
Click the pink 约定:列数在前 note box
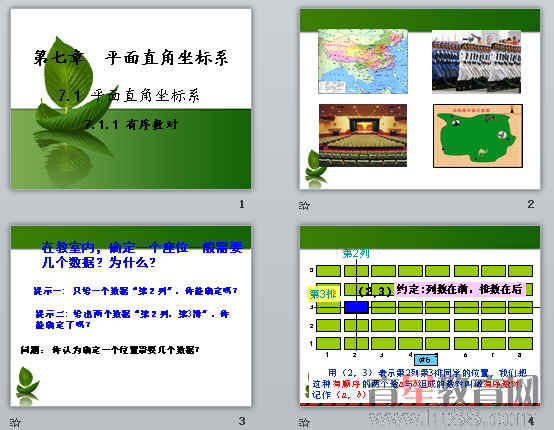[x=460, y=289]
